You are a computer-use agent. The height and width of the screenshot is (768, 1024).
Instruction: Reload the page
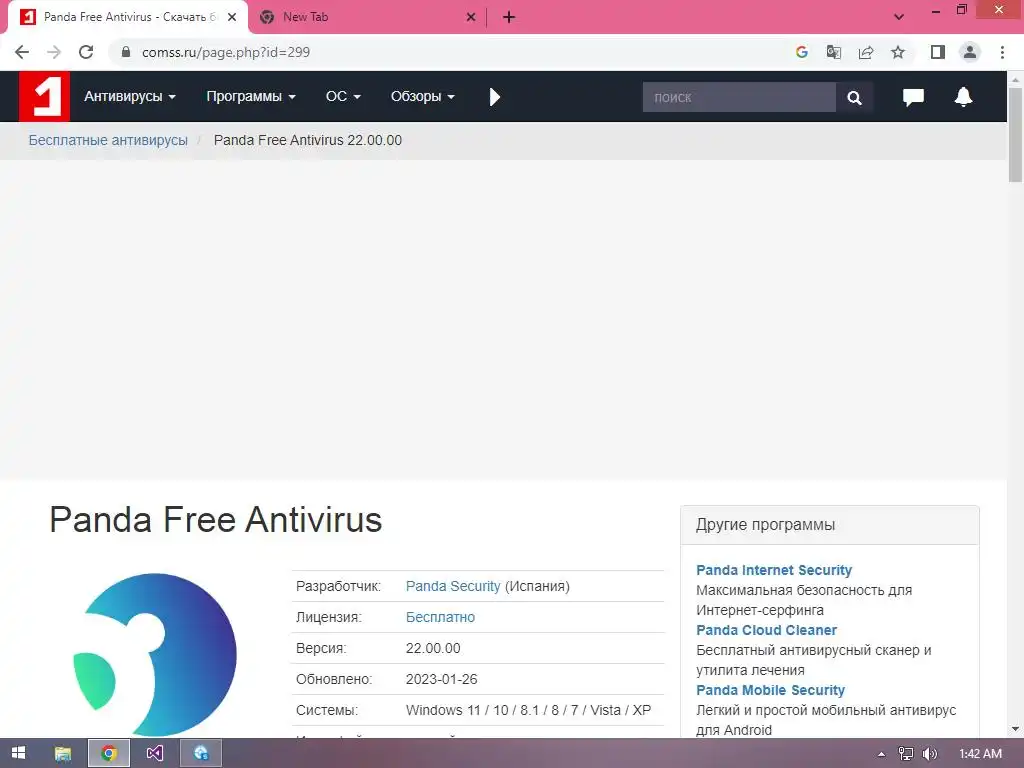[86, 52]
